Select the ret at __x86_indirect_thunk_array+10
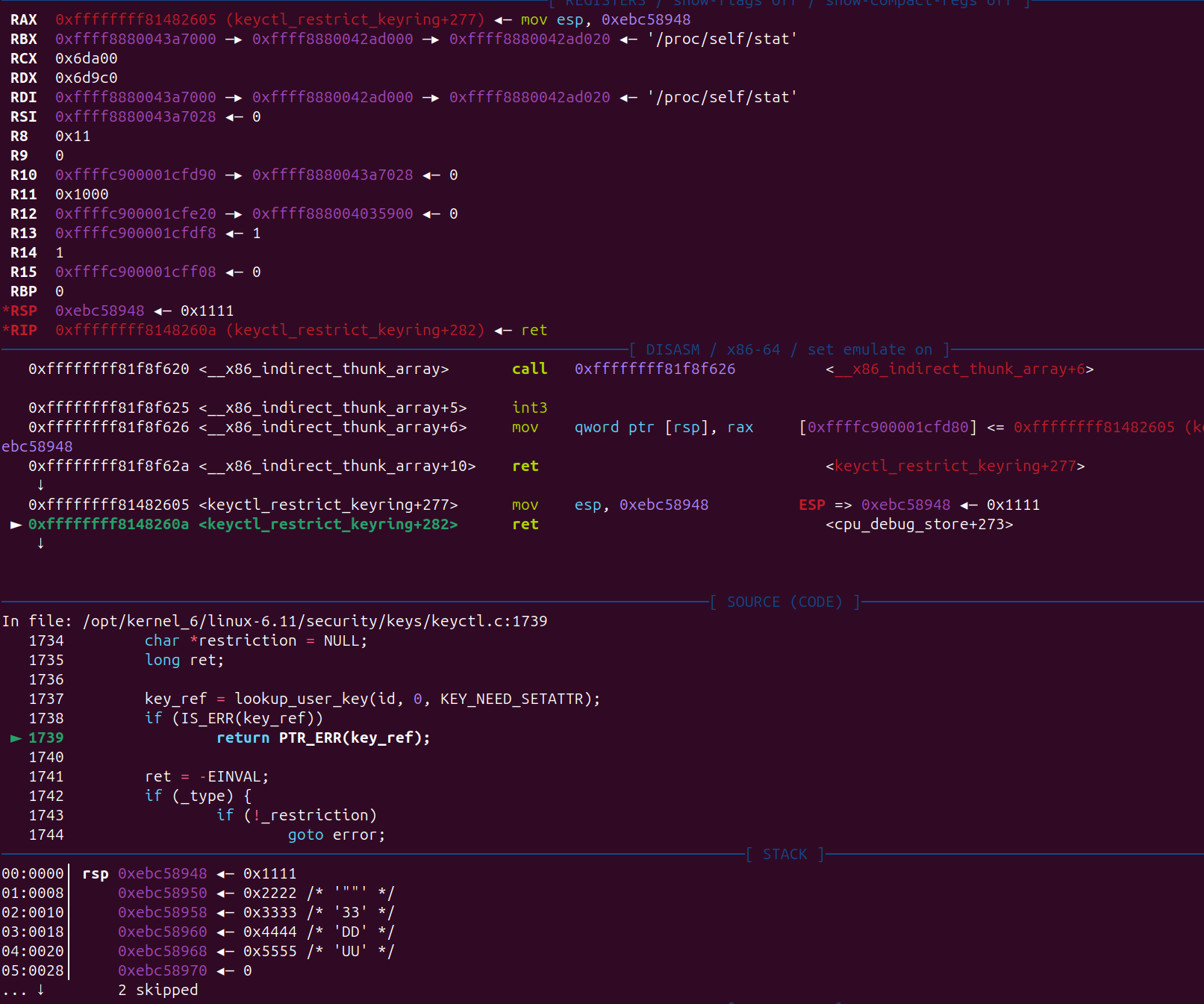The width and height of the screenshot is (1204, 1004). (525, 466)
